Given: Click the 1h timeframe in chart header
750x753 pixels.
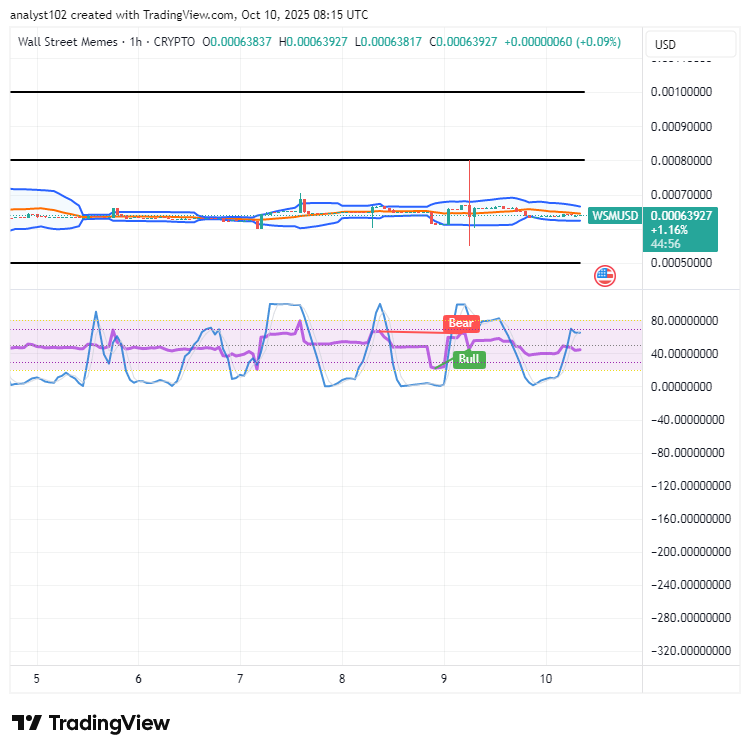Looking at the screenshot, I should pos(136,42).
